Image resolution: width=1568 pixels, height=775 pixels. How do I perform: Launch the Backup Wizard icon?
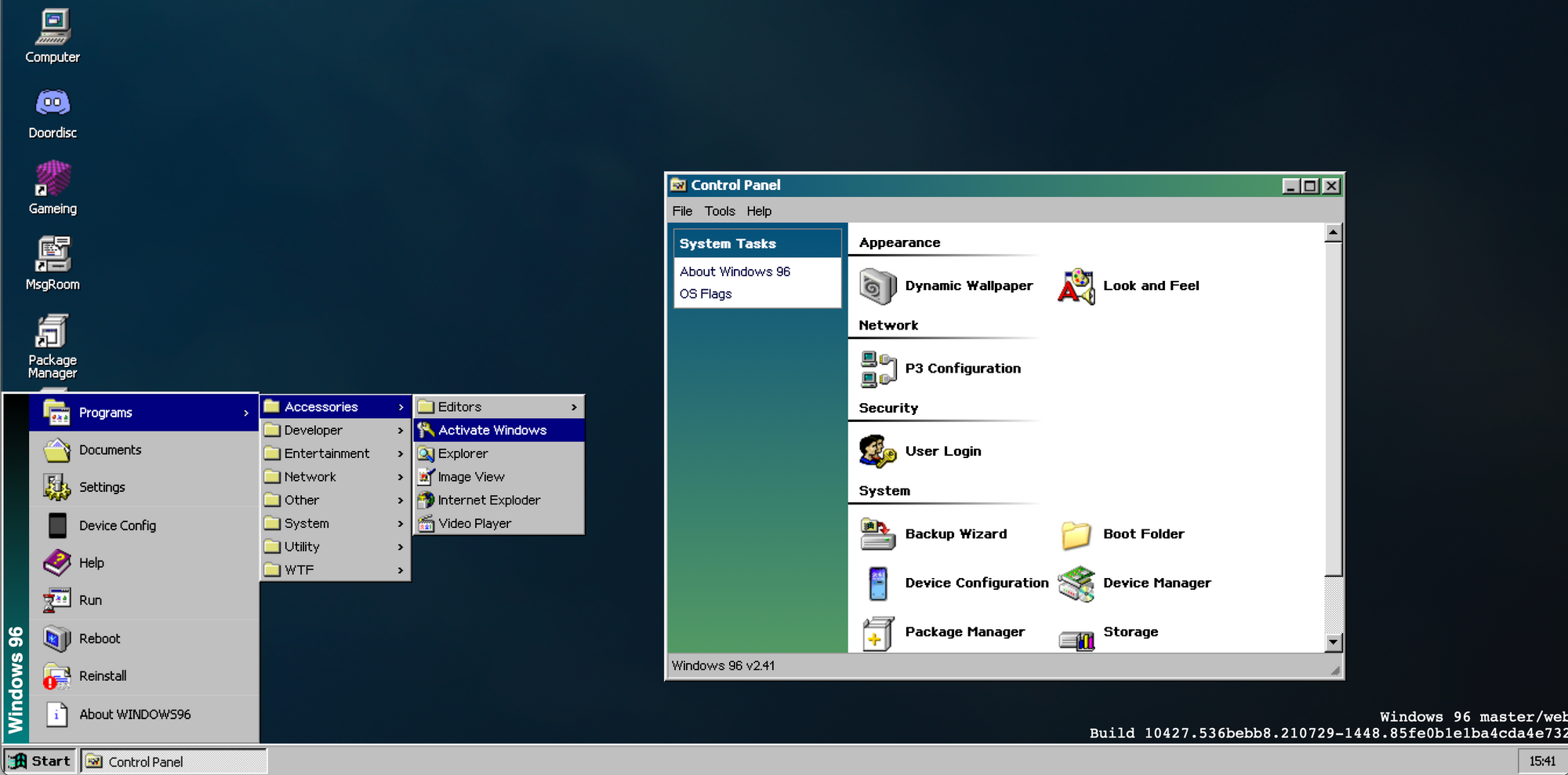pos(877,534)
